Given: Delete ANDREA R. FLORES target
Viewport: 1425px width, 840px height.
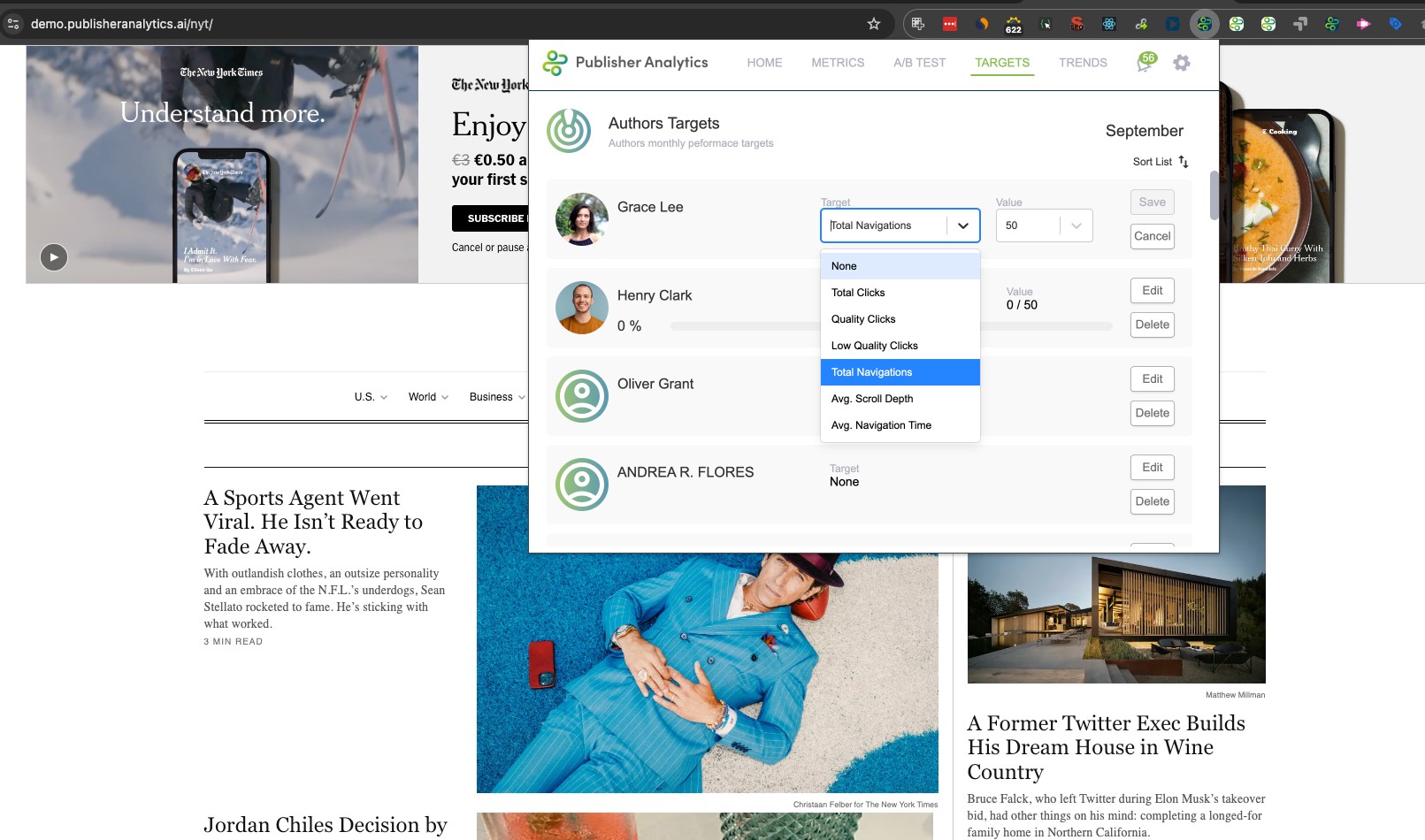Looking at the screenshot, I should [x=1153, y=501].
